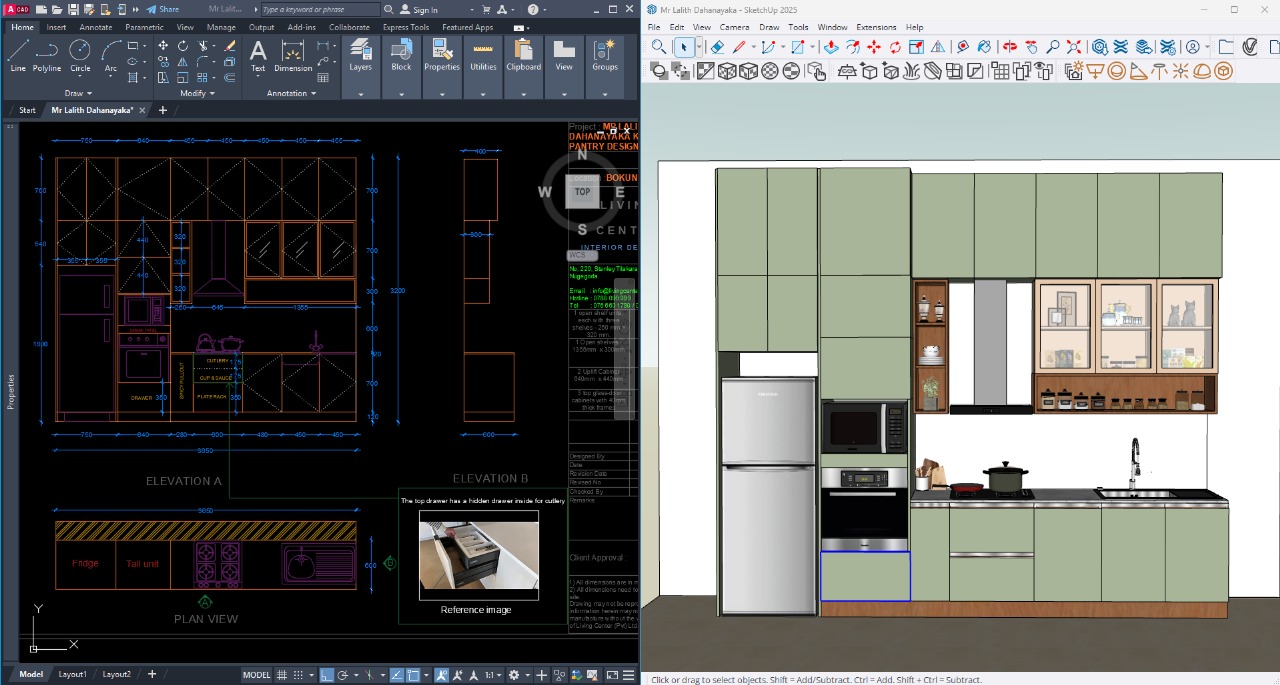Toggle polar tracking in status bar
Viewport: 1280px width, 685px height.
pos(343,675)
